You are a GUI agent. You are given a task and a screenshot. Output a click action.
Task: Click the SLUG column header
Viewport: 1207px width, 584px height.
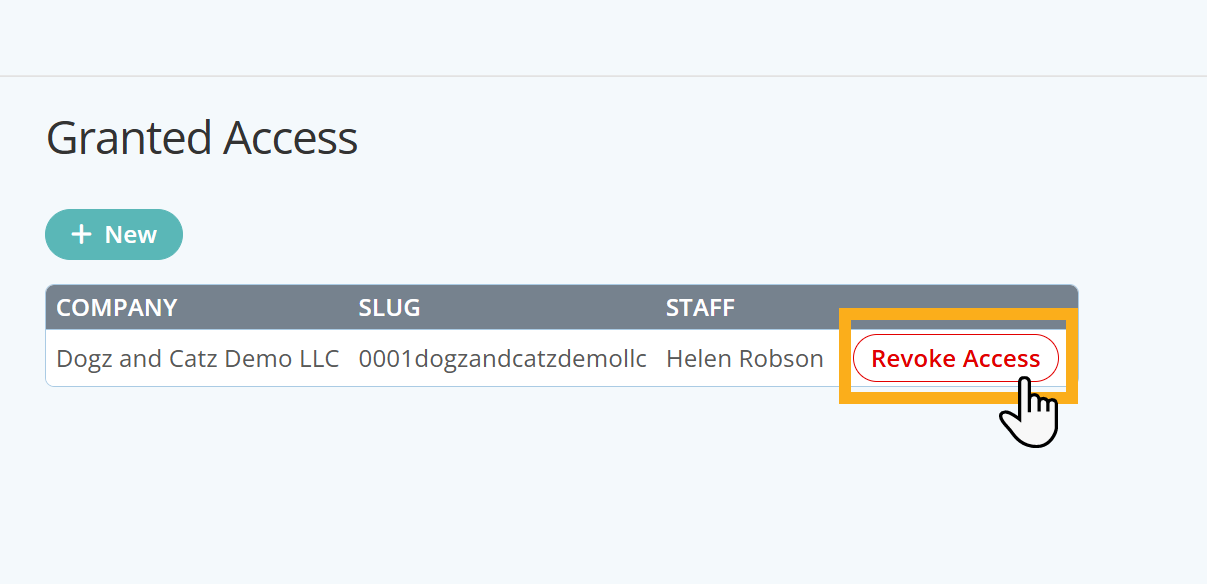389,307
